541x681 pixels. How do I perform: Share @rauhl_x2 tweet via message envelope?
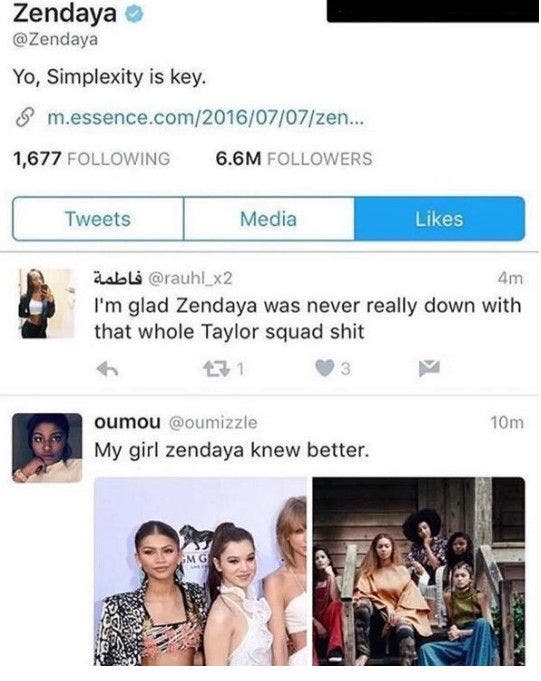coord(429,368)
